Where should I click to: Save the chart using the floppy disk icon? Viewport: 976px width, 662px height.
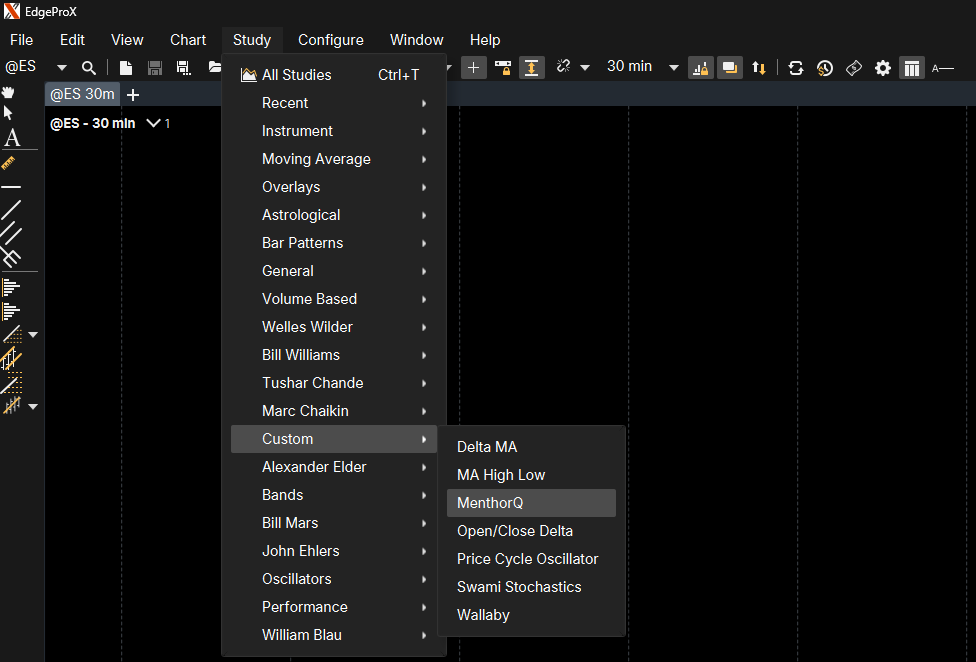(153, 67)
